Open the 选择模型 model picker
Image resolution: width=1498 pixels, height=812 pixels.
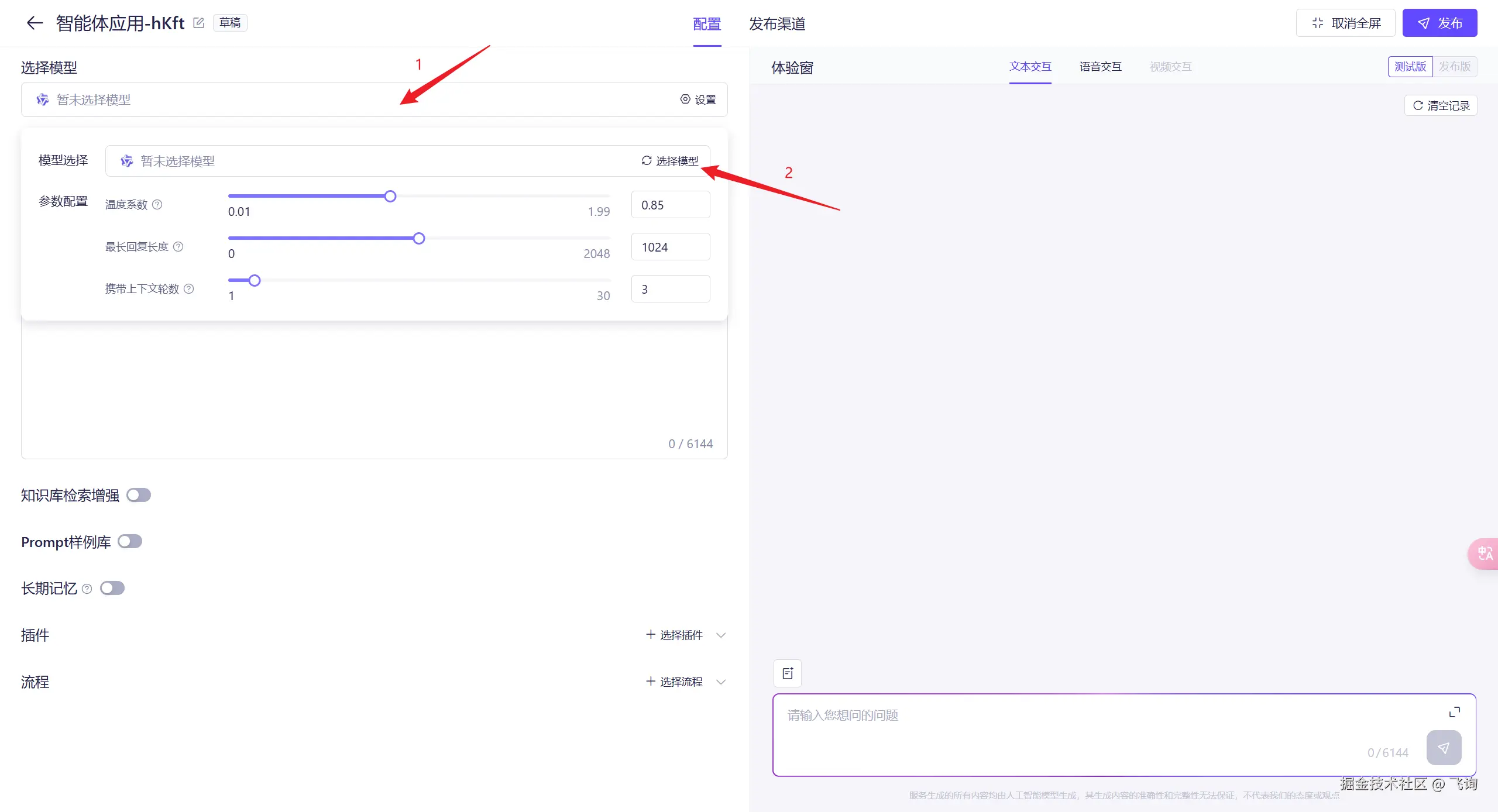tap(670, 161)
